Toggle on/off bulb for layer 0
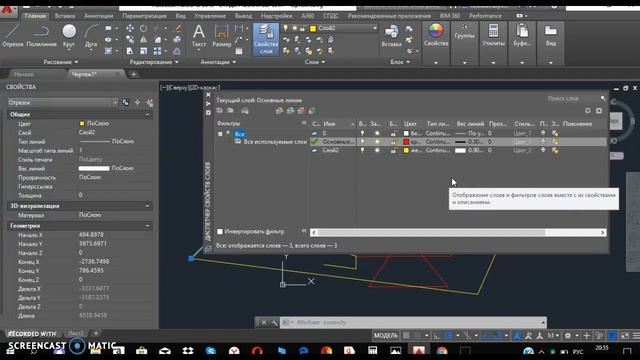Screen dimensions: 640x360 (x=362, y=133)
